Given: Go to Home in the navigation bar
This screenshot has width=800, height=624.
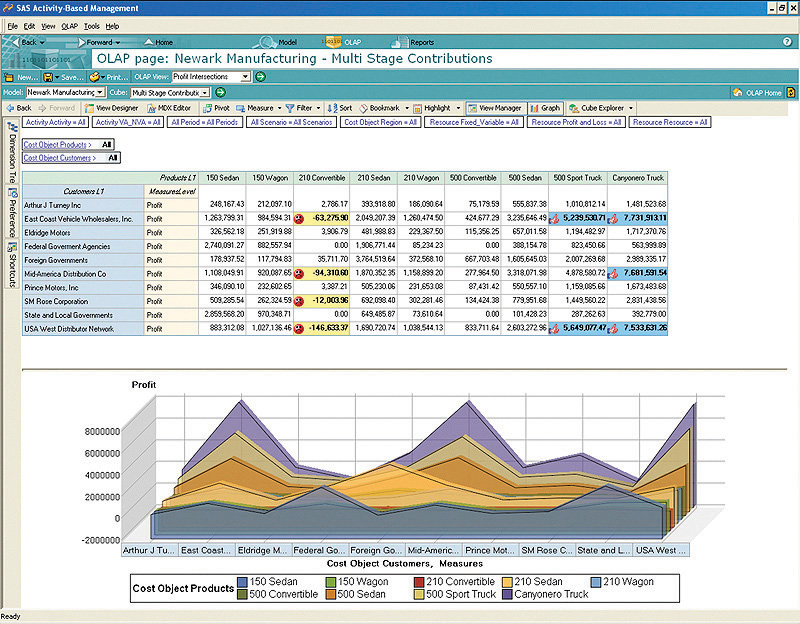Looking at the screenshot, I should click(159, 42).
